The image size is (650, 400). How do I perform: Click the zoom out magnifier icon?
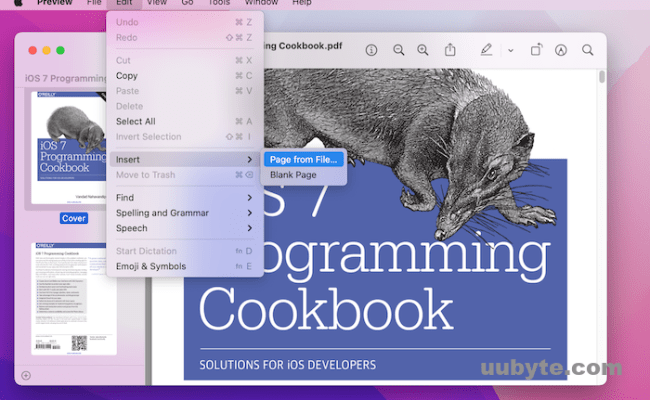coord(398,50)
